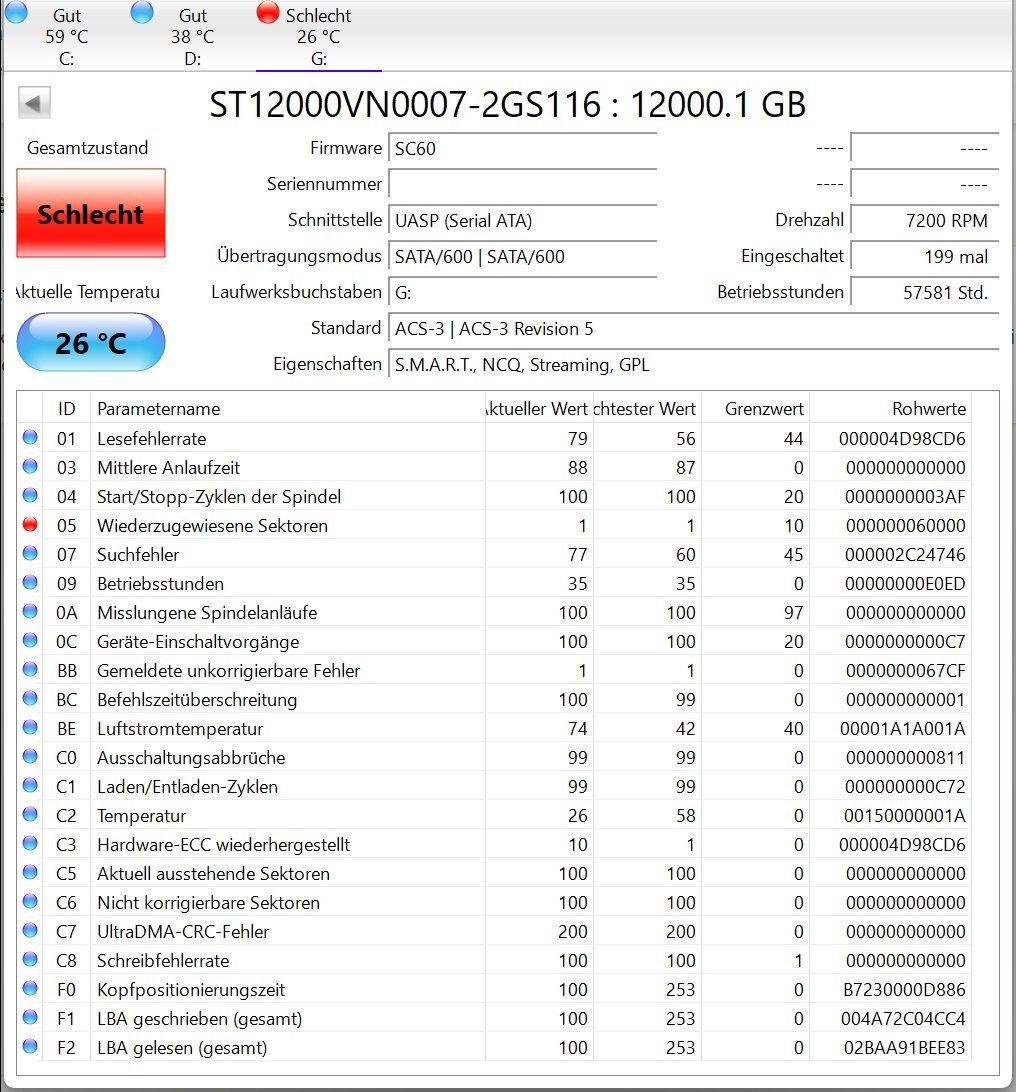Select the Suchfehler parameter name
The image size is (1016, 1092).
(x=138, y=555)
